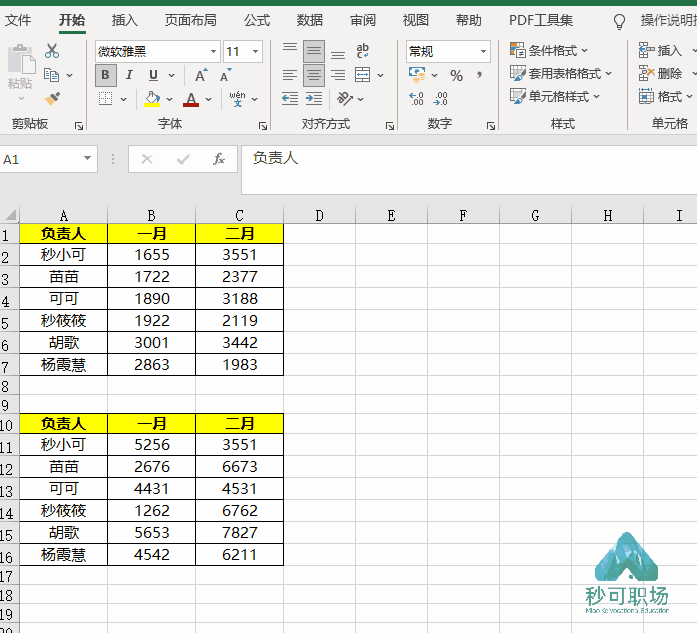Click formula bar showing 负责人
Screen dimensions: 697x633
tap(469, 170)
